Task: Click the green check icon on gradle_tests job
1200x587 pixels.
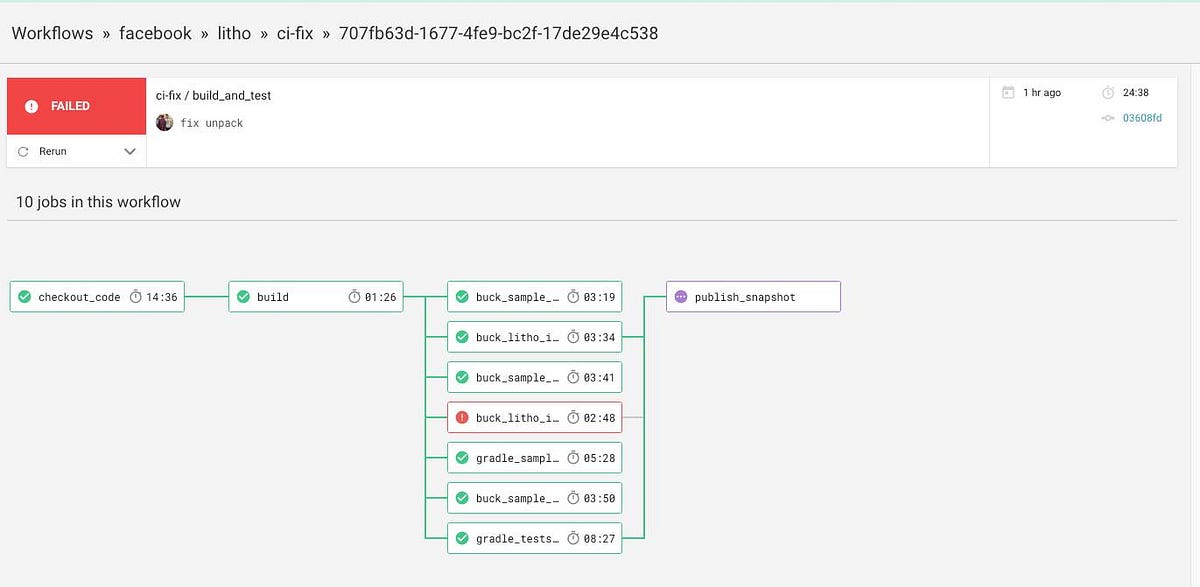Action: [461, 538]
